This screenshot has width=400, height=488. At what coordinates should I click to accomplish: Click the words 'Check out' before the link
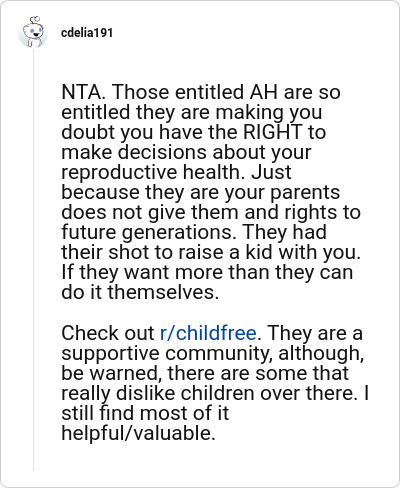[x=108, y=333]
